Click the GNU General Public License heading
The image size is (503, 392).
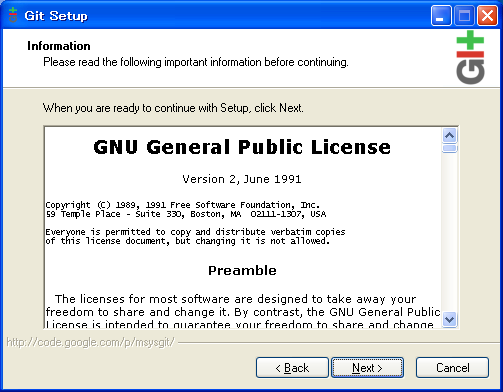[x=242, y=147]
